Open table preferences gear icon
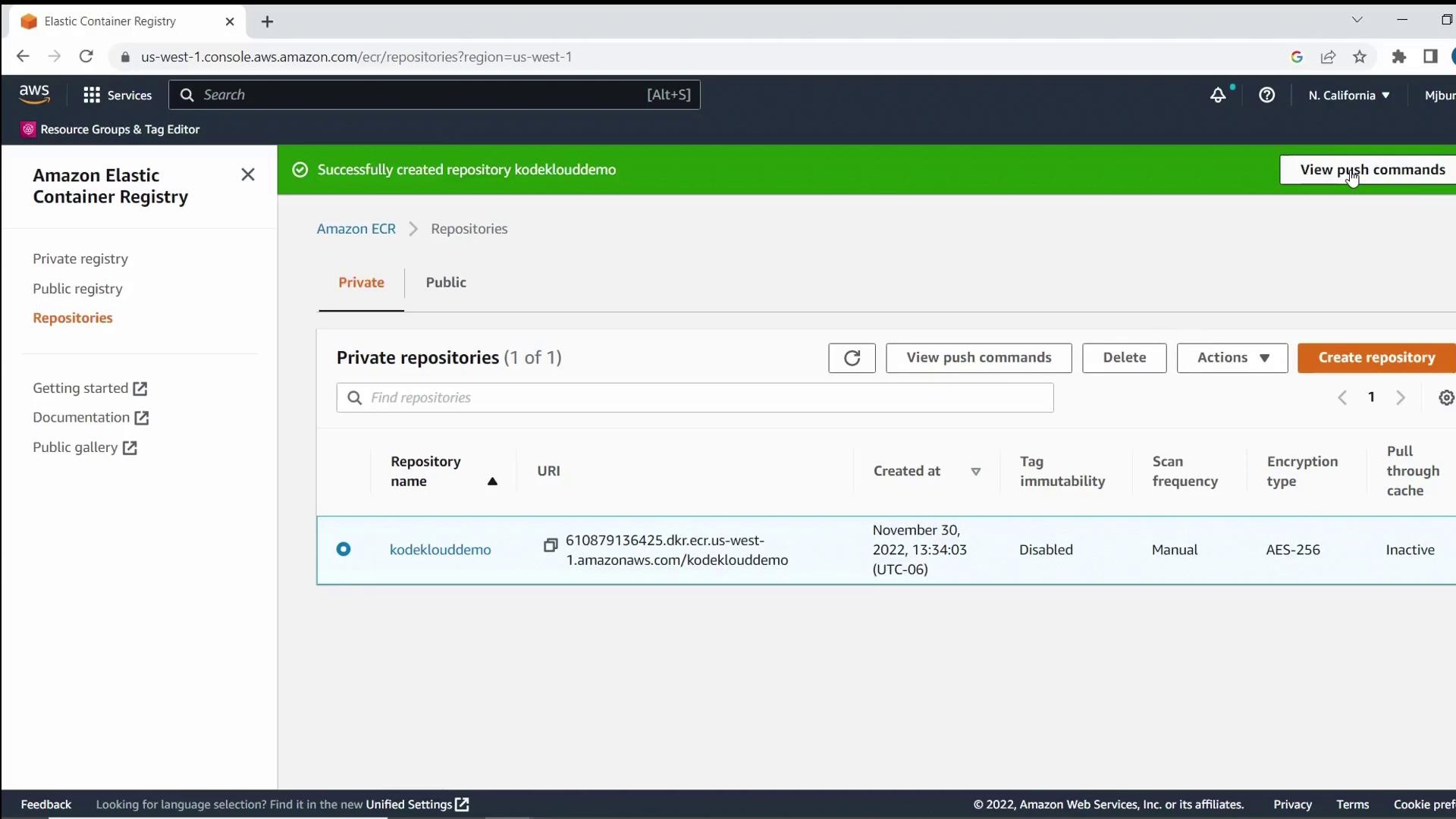1456x819 pixels. 1445,398
